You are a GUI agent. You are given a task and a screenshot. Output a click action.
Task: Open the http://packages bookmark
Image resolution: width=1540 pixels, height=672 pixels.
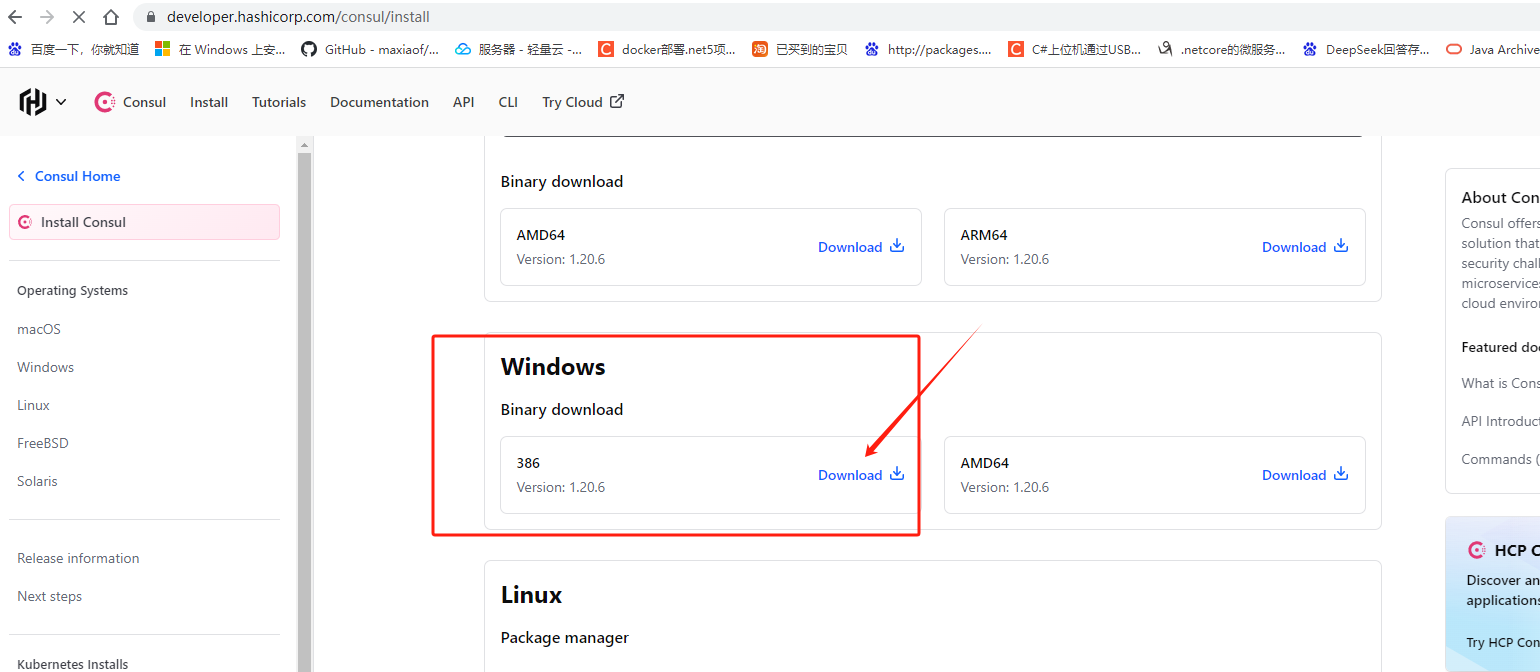pos(928,49)
